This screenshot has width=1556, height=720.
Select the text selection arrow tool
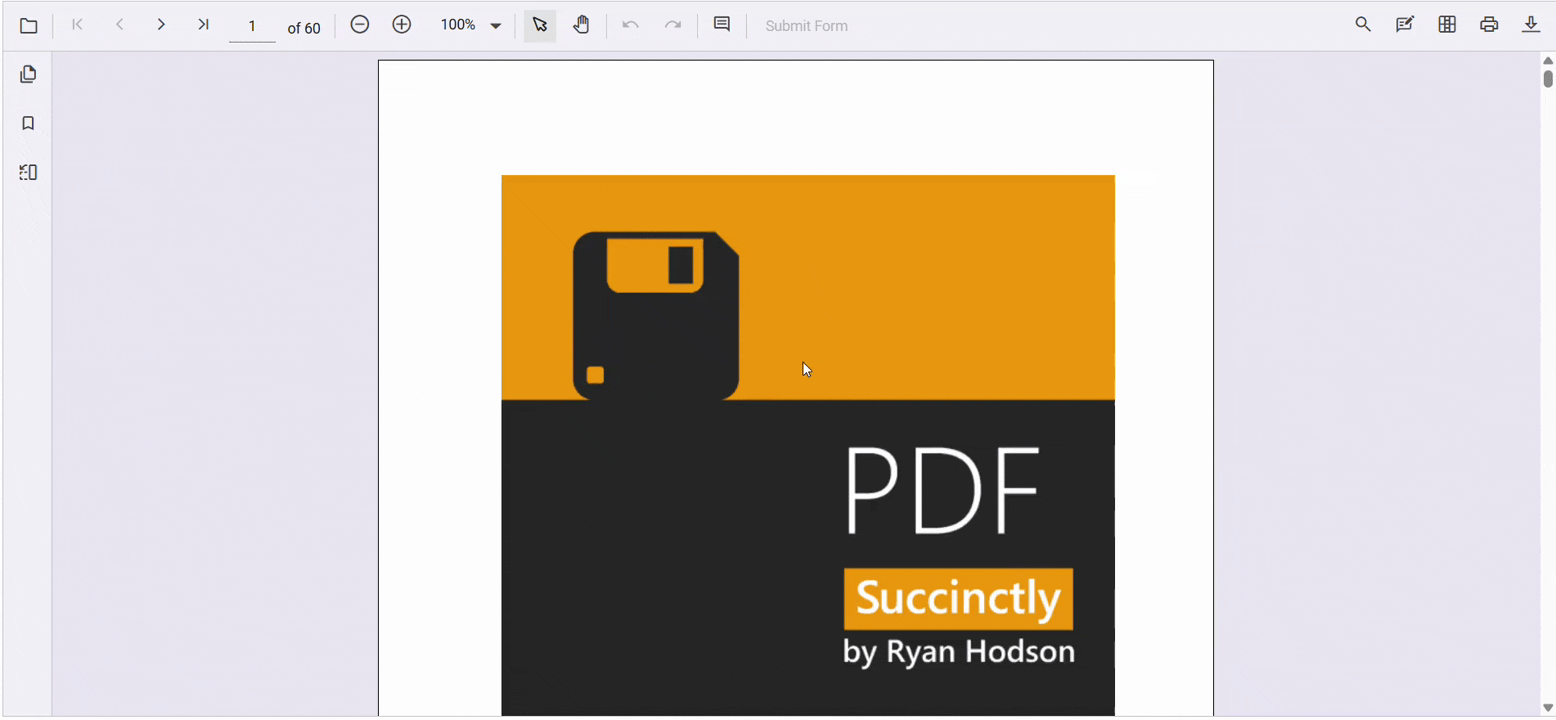539,25
